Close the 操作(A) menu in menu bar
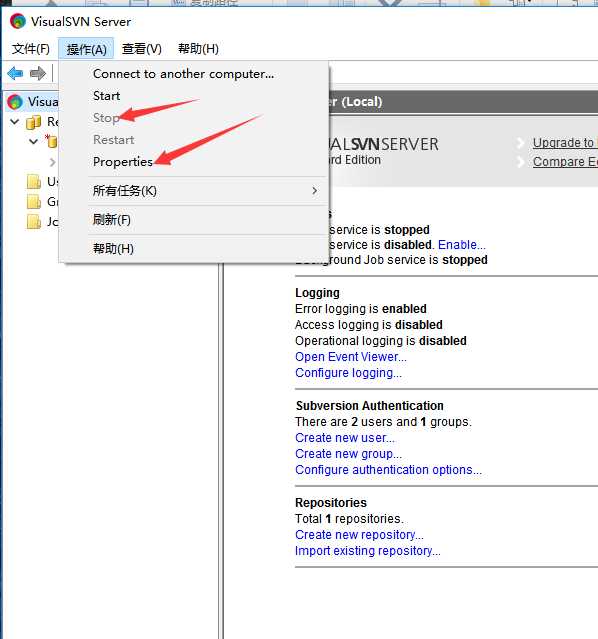The width and height of the screenshot is (598, 639). (86, 49)
